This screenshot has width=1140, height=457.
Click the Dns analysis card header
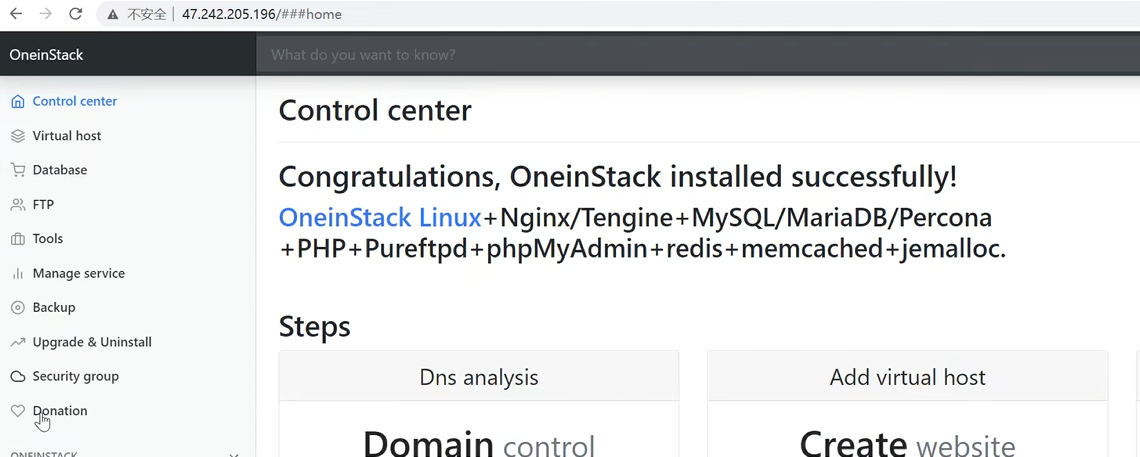tap(478, 377)
